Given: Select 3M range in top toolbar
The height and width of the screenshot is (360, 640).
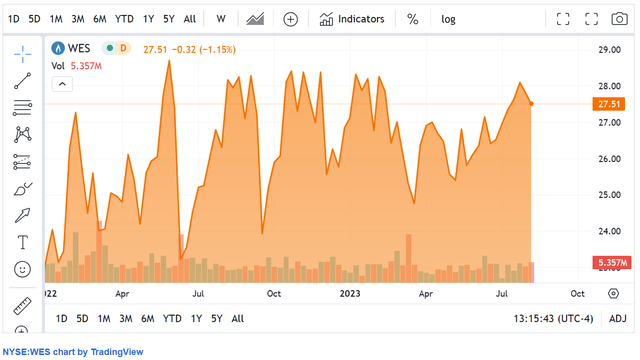Looking at the screenshot, I should (x=78, y=19).
